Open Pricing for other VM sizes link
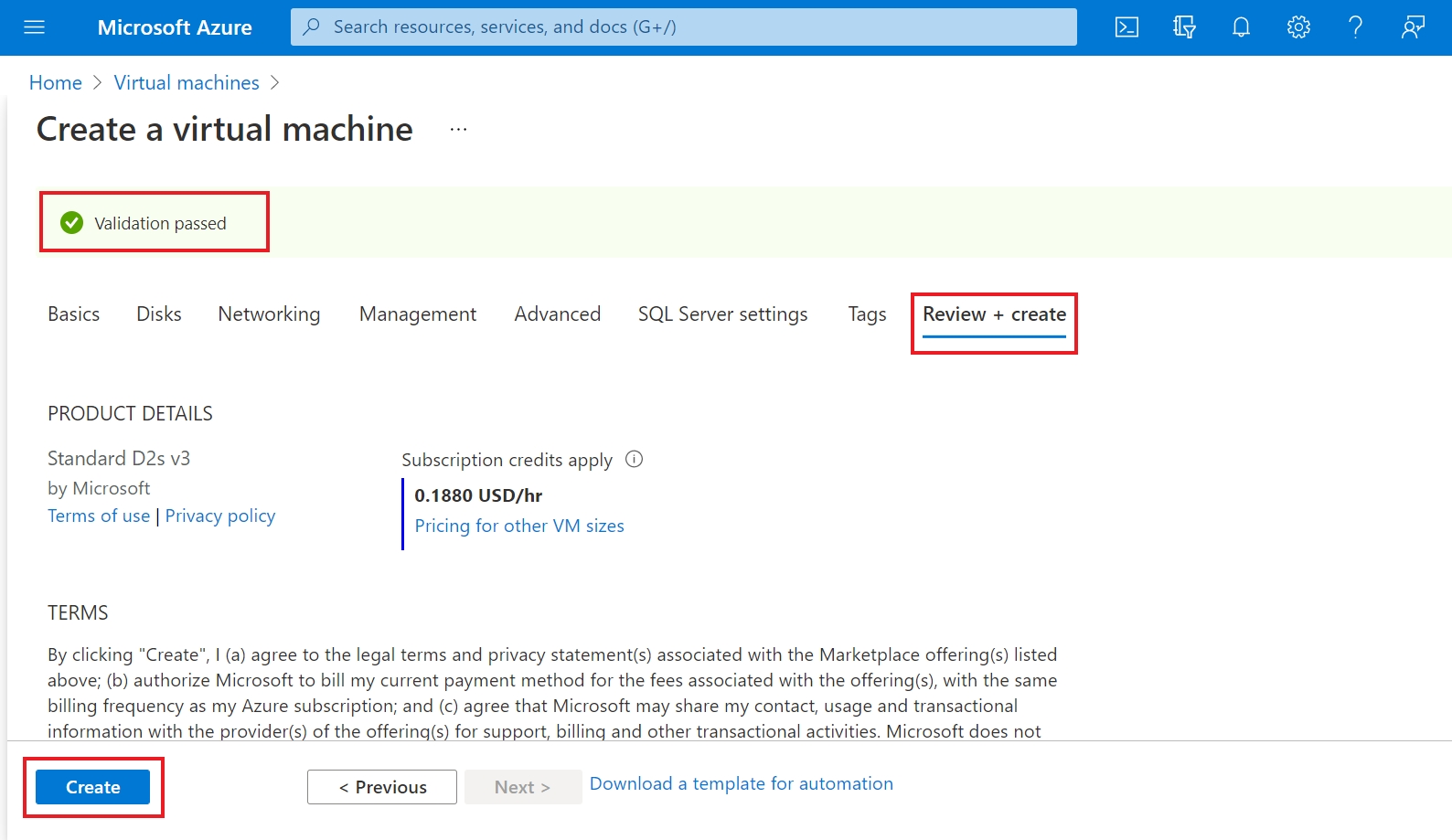1452x840 pixels. 519,526
